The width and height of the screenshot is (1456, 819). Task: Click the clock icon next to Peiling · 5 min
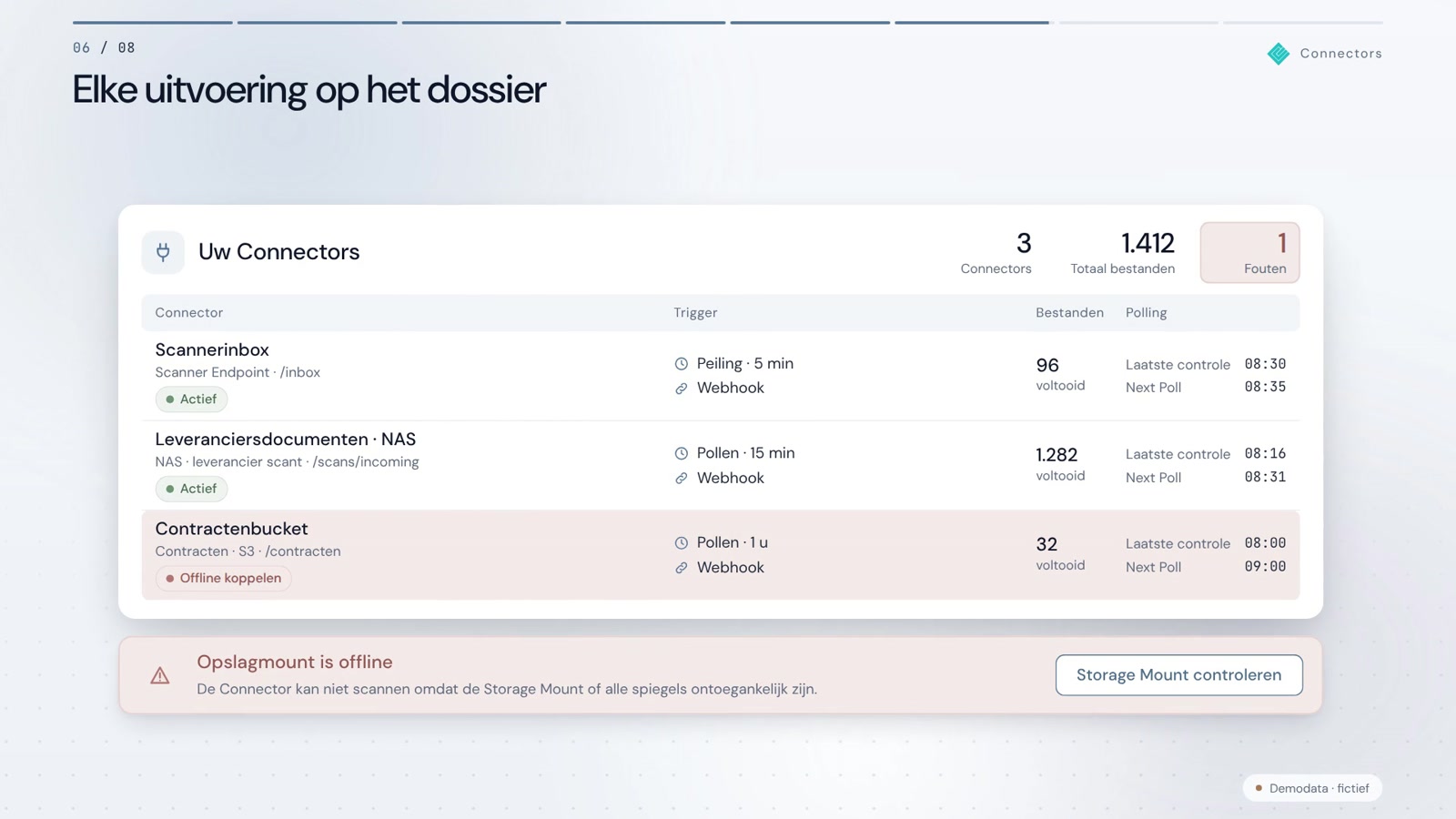pos(682,364)
